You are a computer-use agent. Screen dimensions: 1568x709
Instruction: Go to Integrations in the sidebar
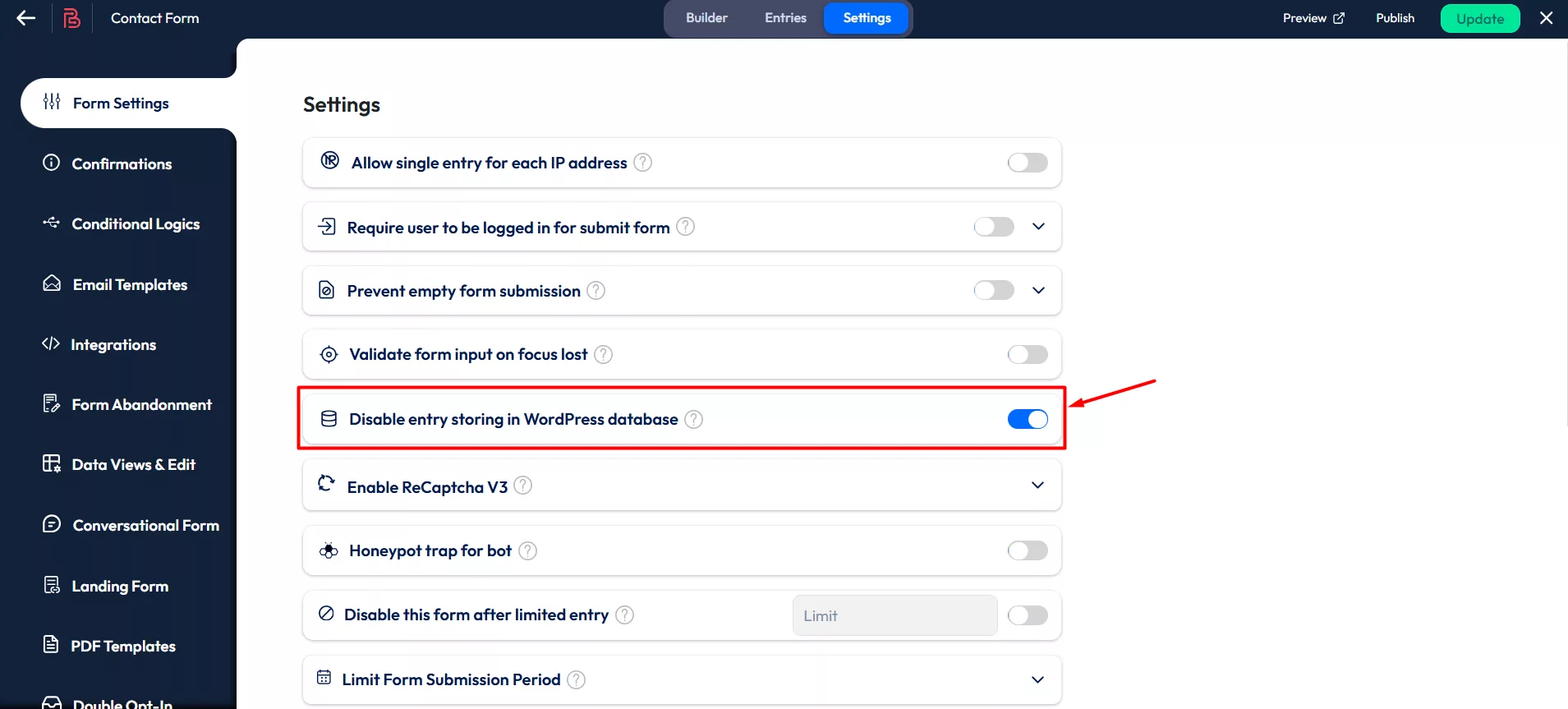(113, 344)
